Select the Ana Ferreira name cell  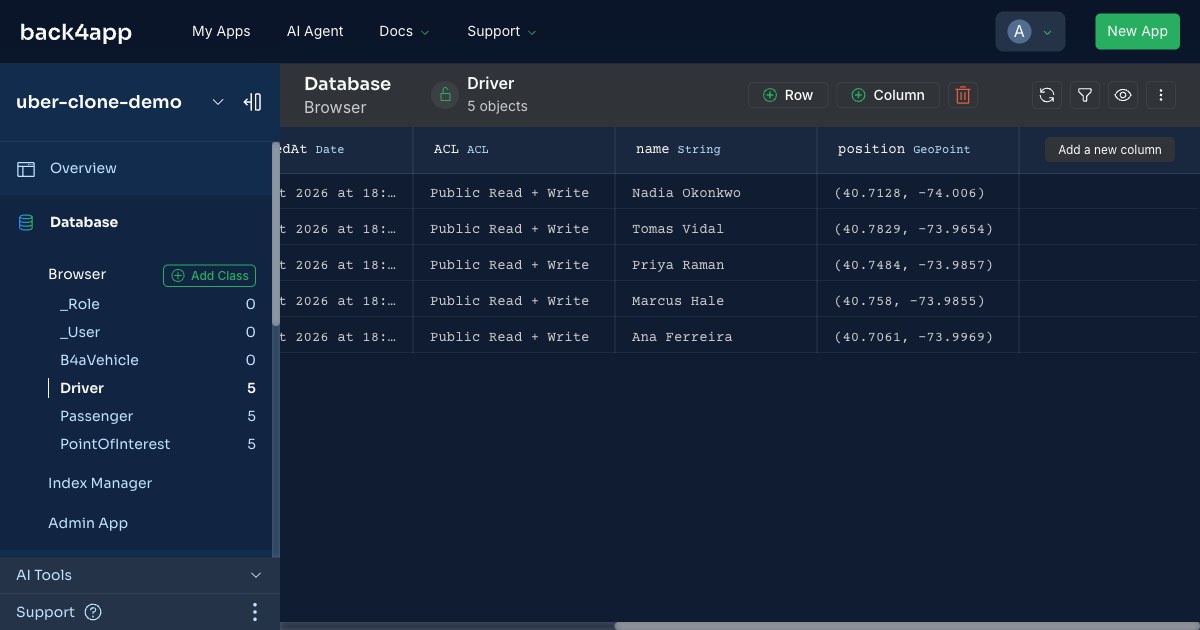(716, 337)
